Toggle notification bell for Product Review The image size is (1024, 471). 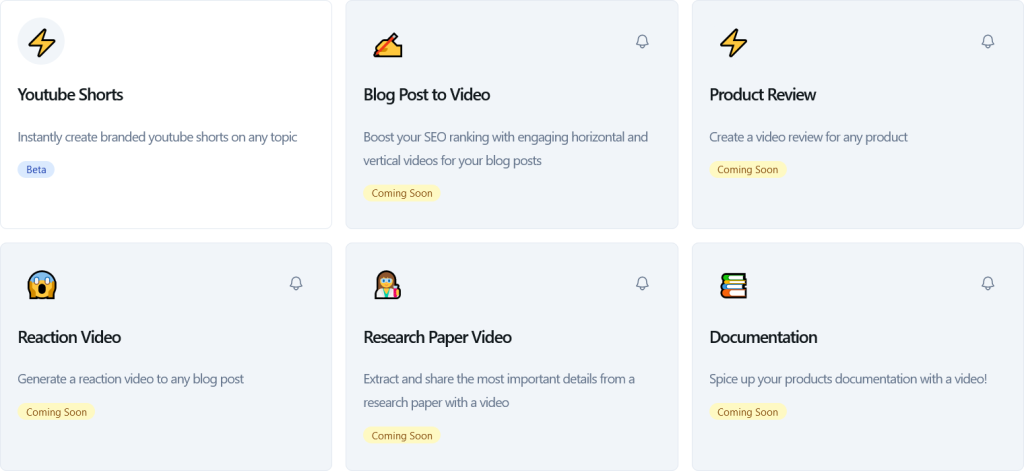987,41
